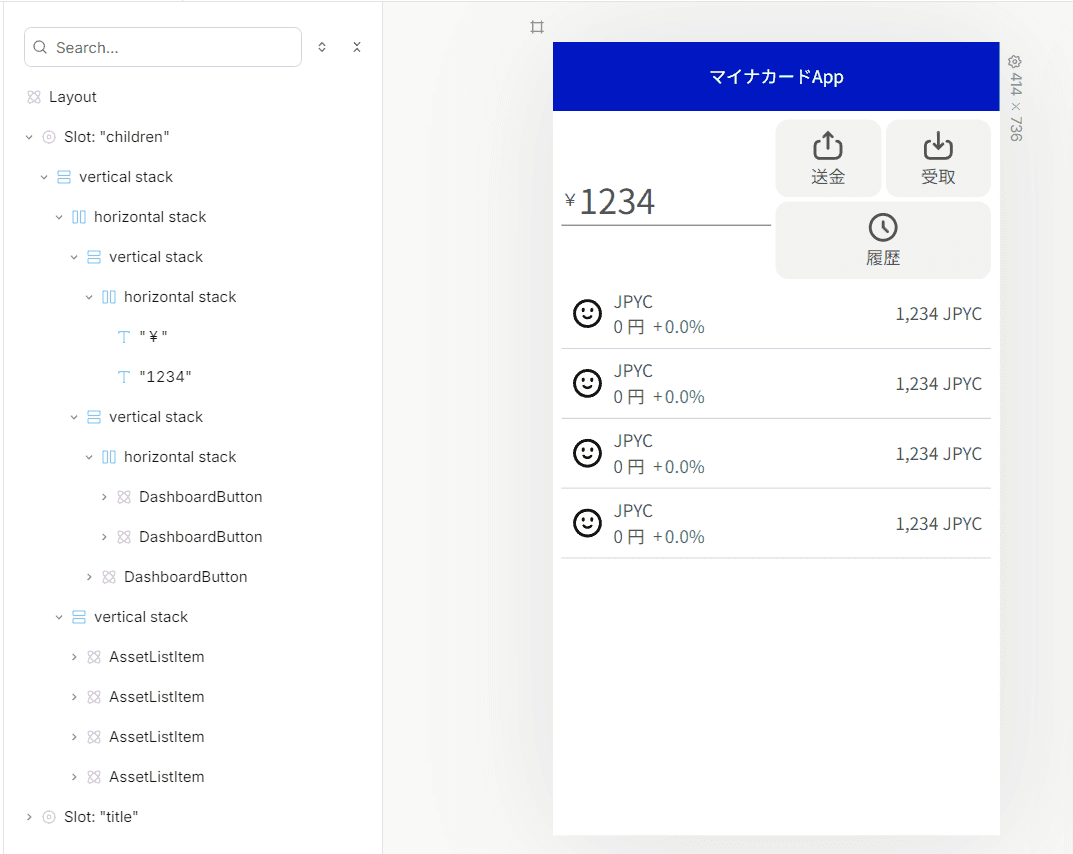
Task: Click the 受取 receive icon button
Action: click(x=938, y=158)
